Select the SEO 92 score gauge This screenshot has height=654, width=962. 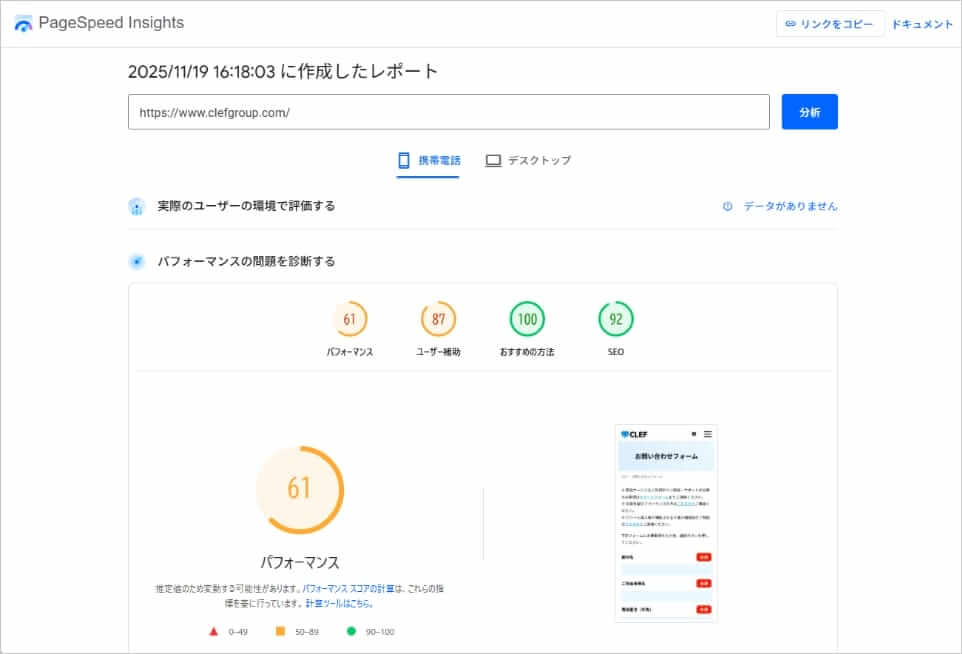pyautogui.click(x=615, y=319)
